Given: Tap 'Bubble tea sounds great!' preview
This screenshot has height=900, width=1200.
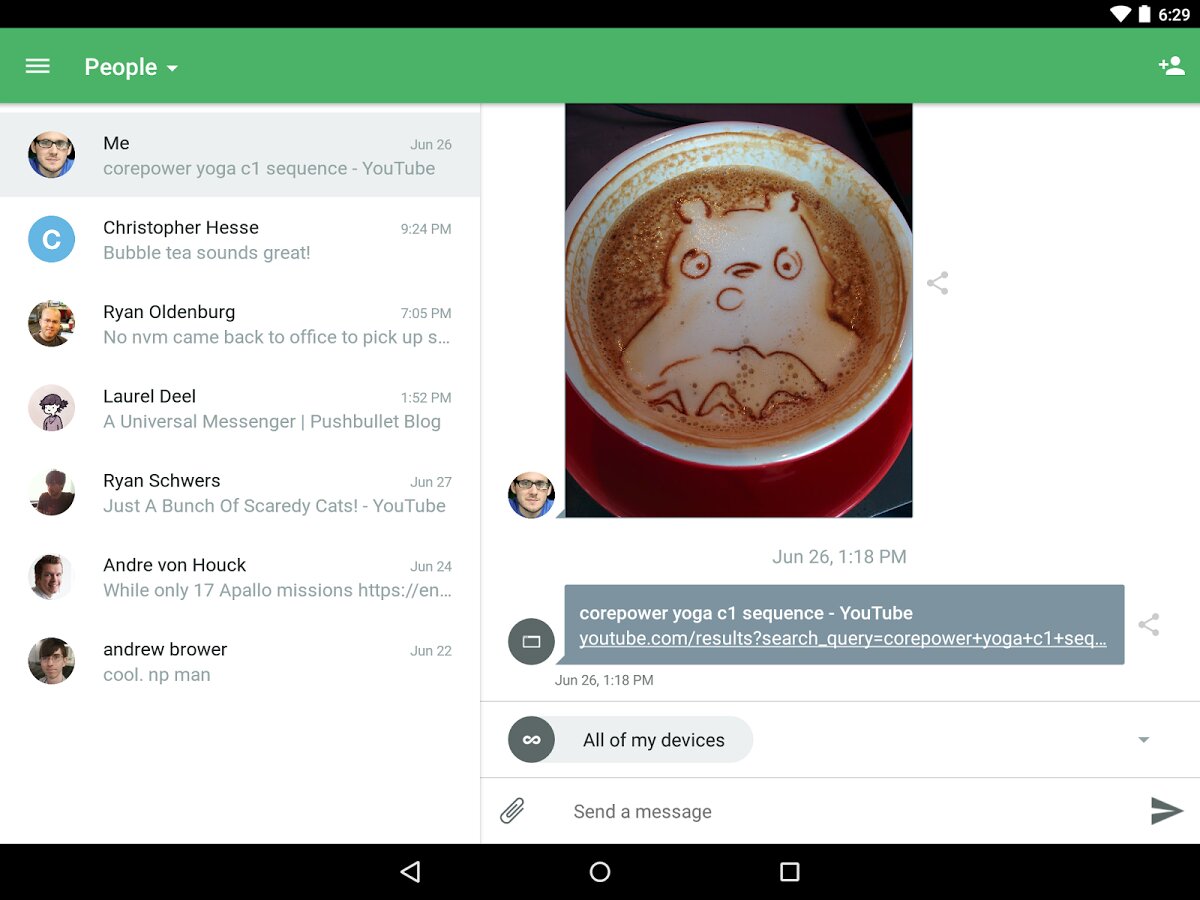Looking at the screenshot, I should tap(207, 253).
